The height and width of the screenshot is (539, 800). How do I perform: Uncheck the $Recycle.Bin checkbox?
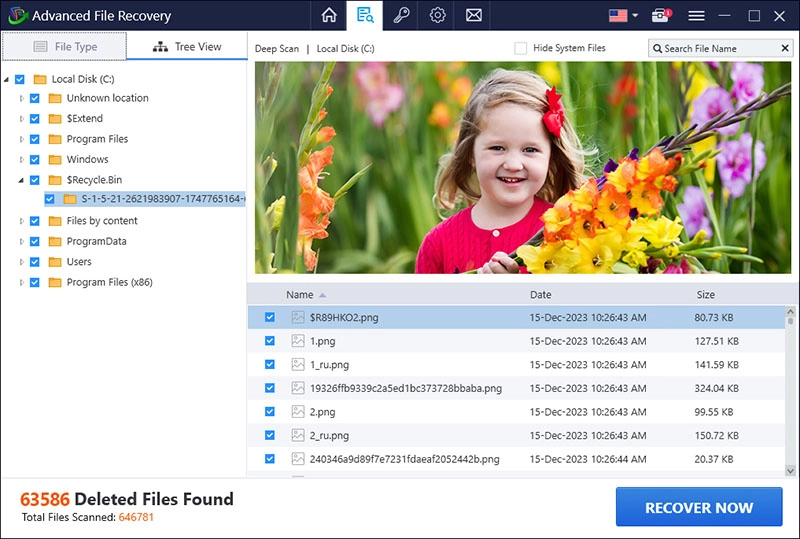(35, 180)
